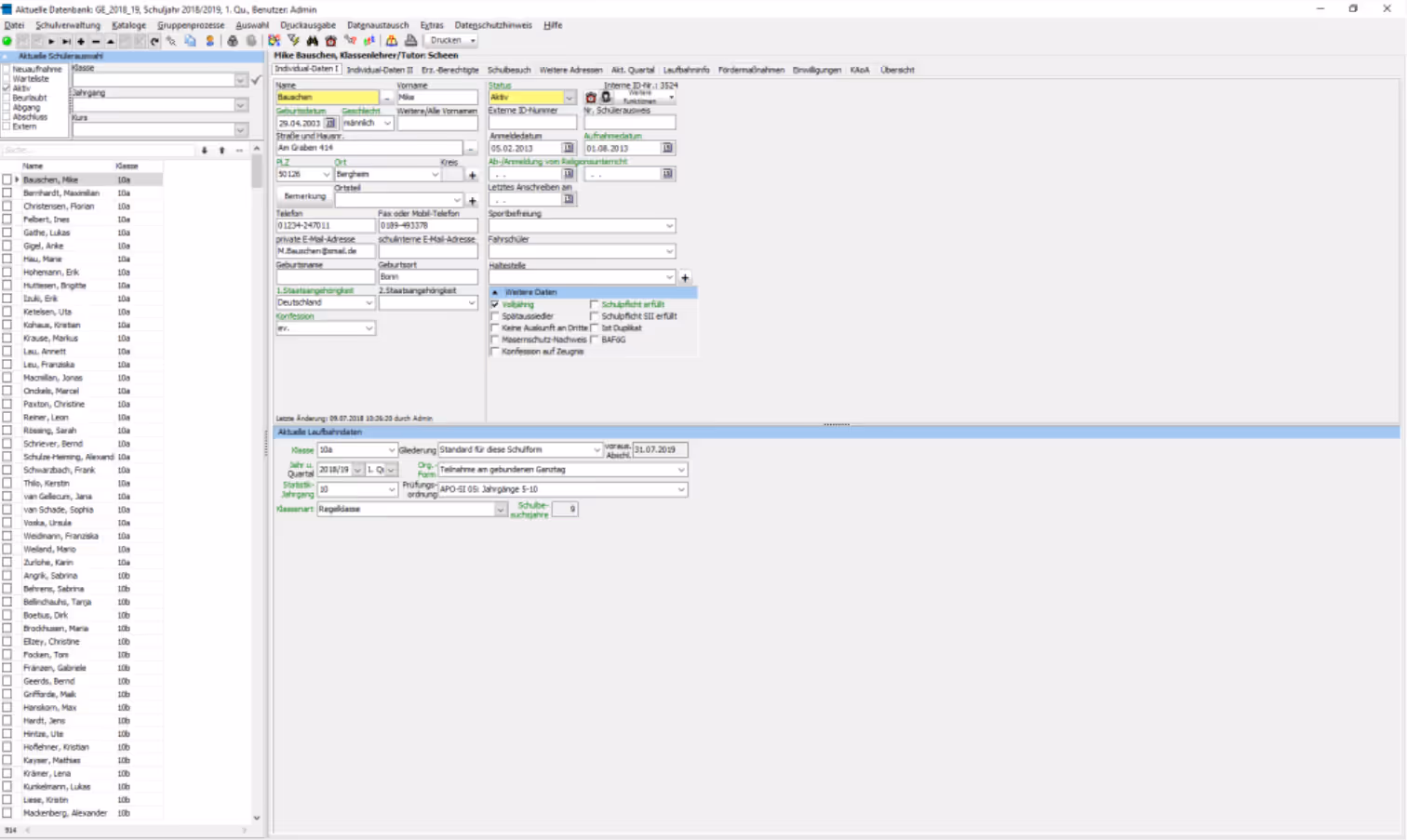1407x840 pixels.
Task: Open 1. Staatsangehörigkeit dropdown
Action: click(x=368, y=302)
